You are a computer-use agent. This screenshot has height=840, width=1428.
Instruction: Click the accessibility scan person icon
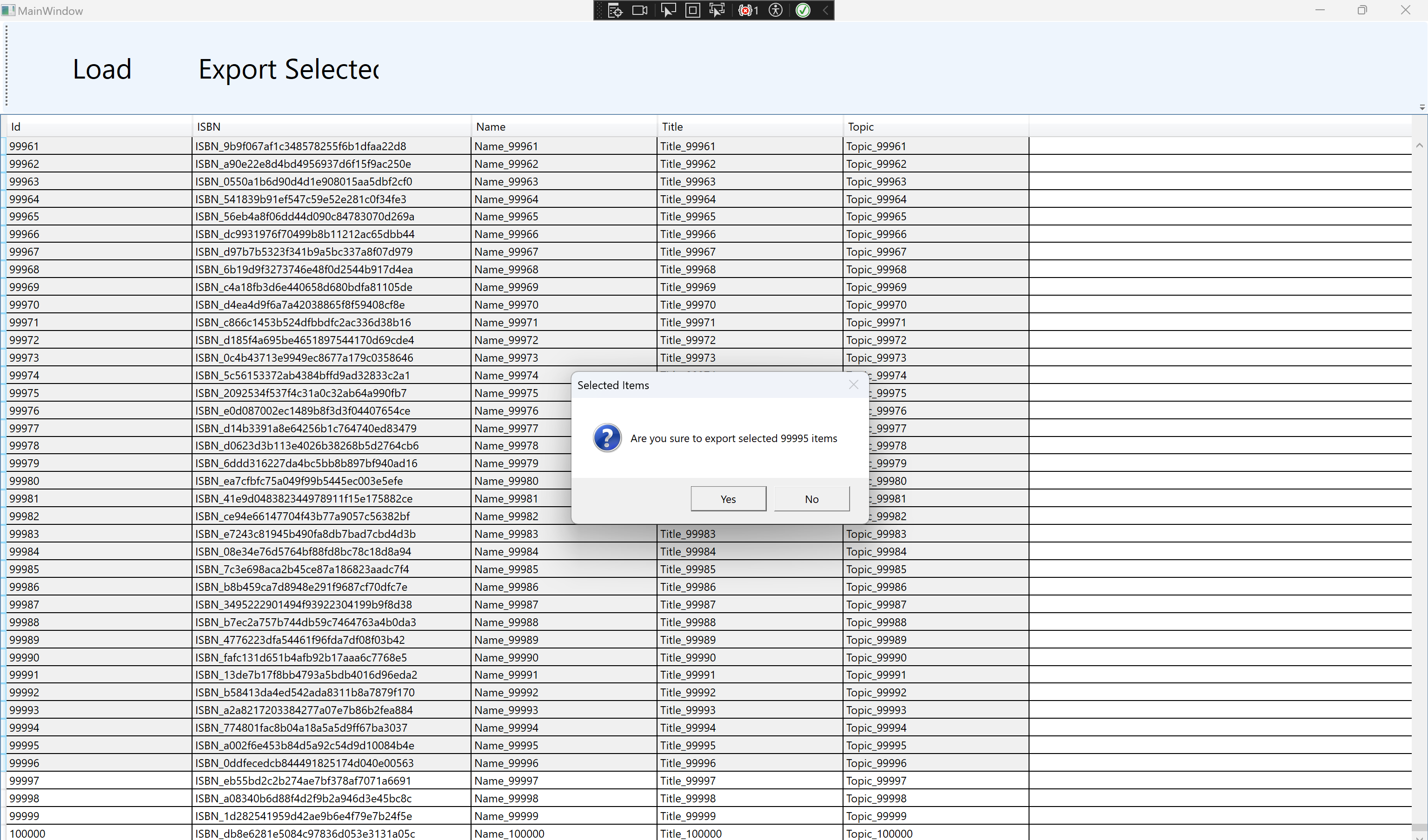point(776,10)
